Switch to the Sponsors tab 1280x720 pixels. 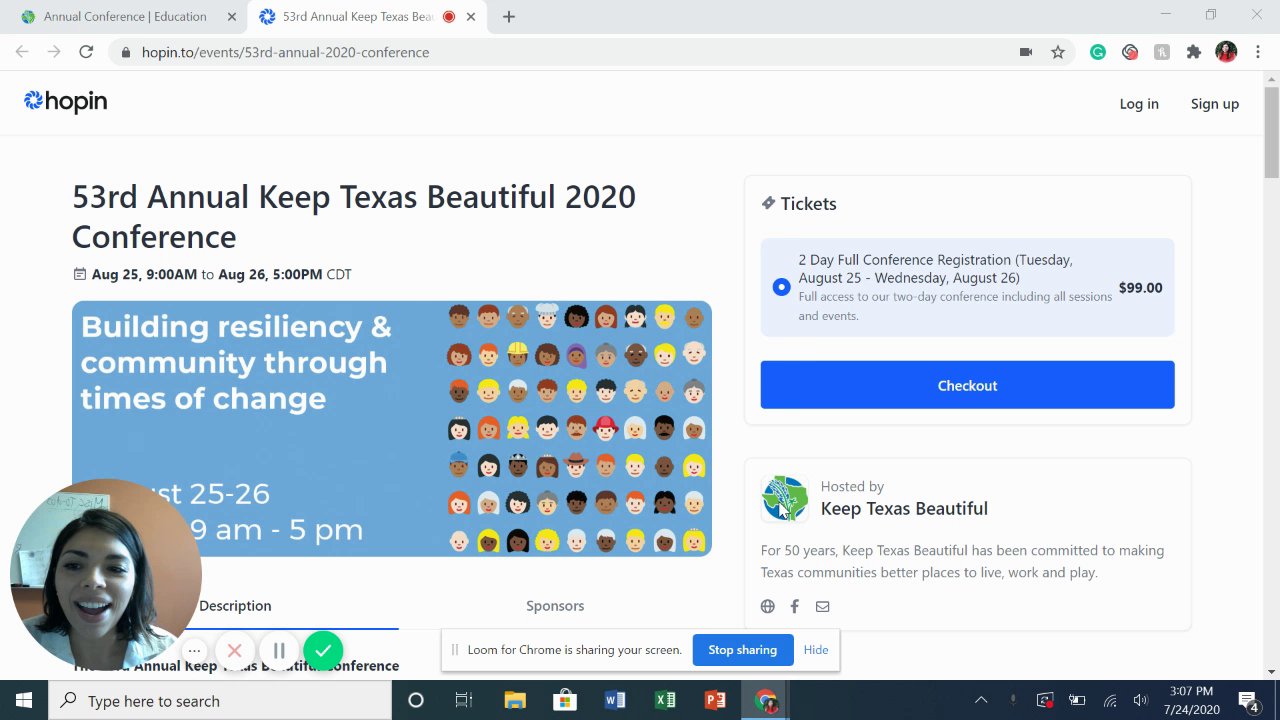tap(555, 606)
